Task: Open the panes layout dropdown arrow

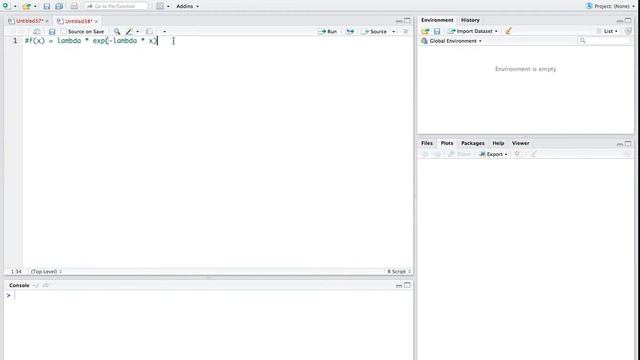Action: (x=168, y=7)
